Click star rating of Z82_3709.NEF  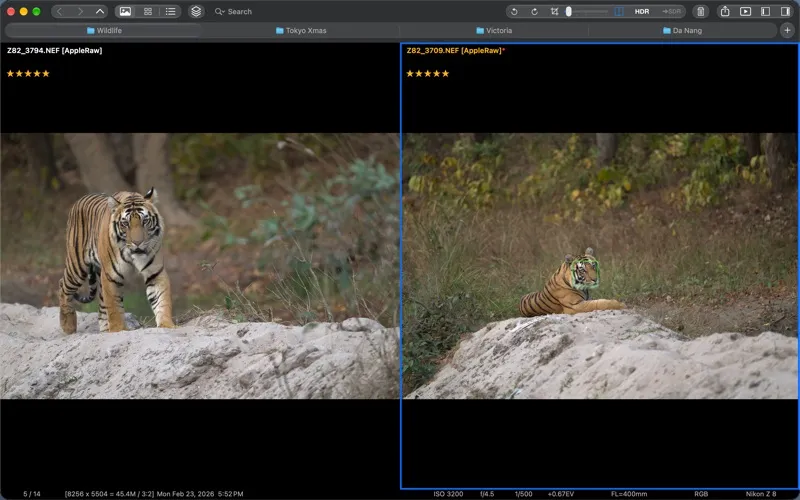pyautogui.click(x=428, y=73)
